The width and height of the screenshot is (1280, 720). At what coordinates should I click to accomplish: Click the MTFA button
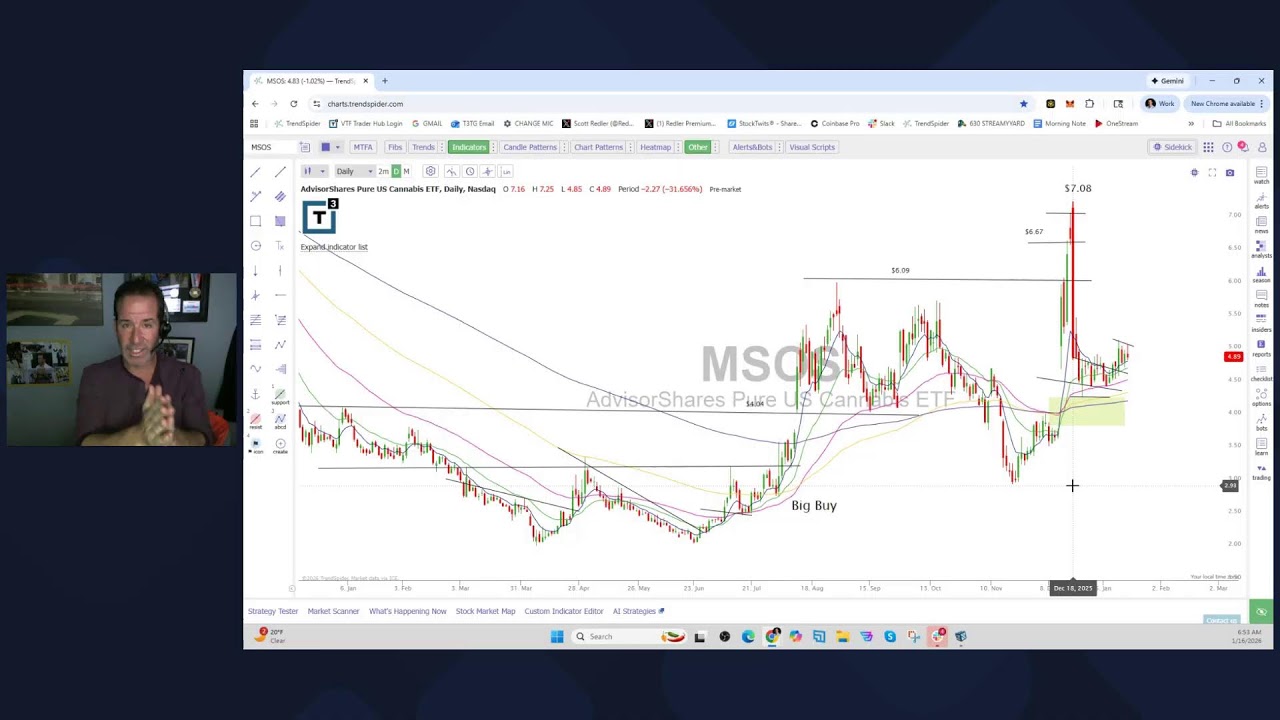[362, 147]
